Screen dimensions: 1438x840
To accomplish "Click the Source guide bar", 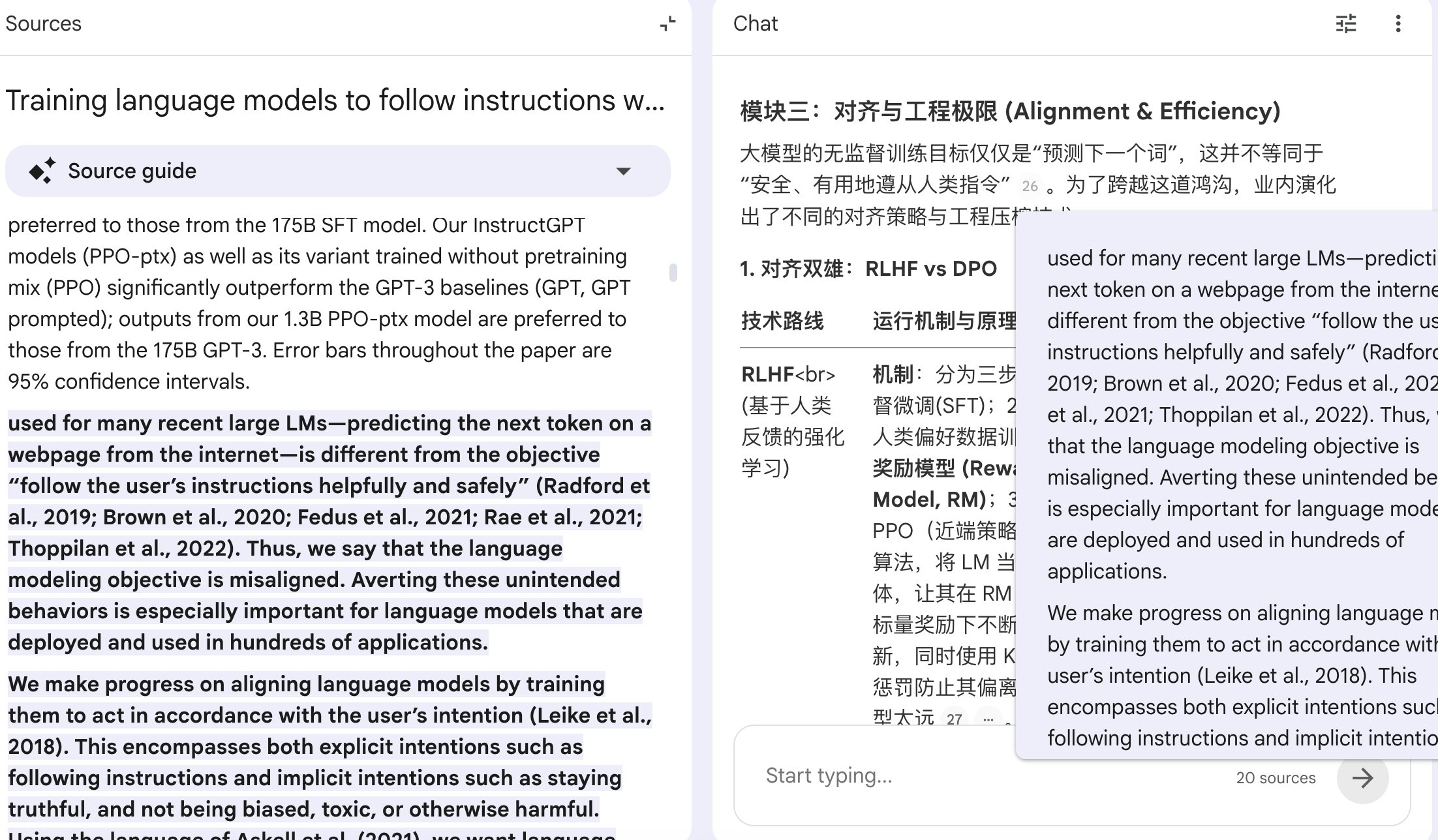I will pyautogui.click(x=337, y=171).
